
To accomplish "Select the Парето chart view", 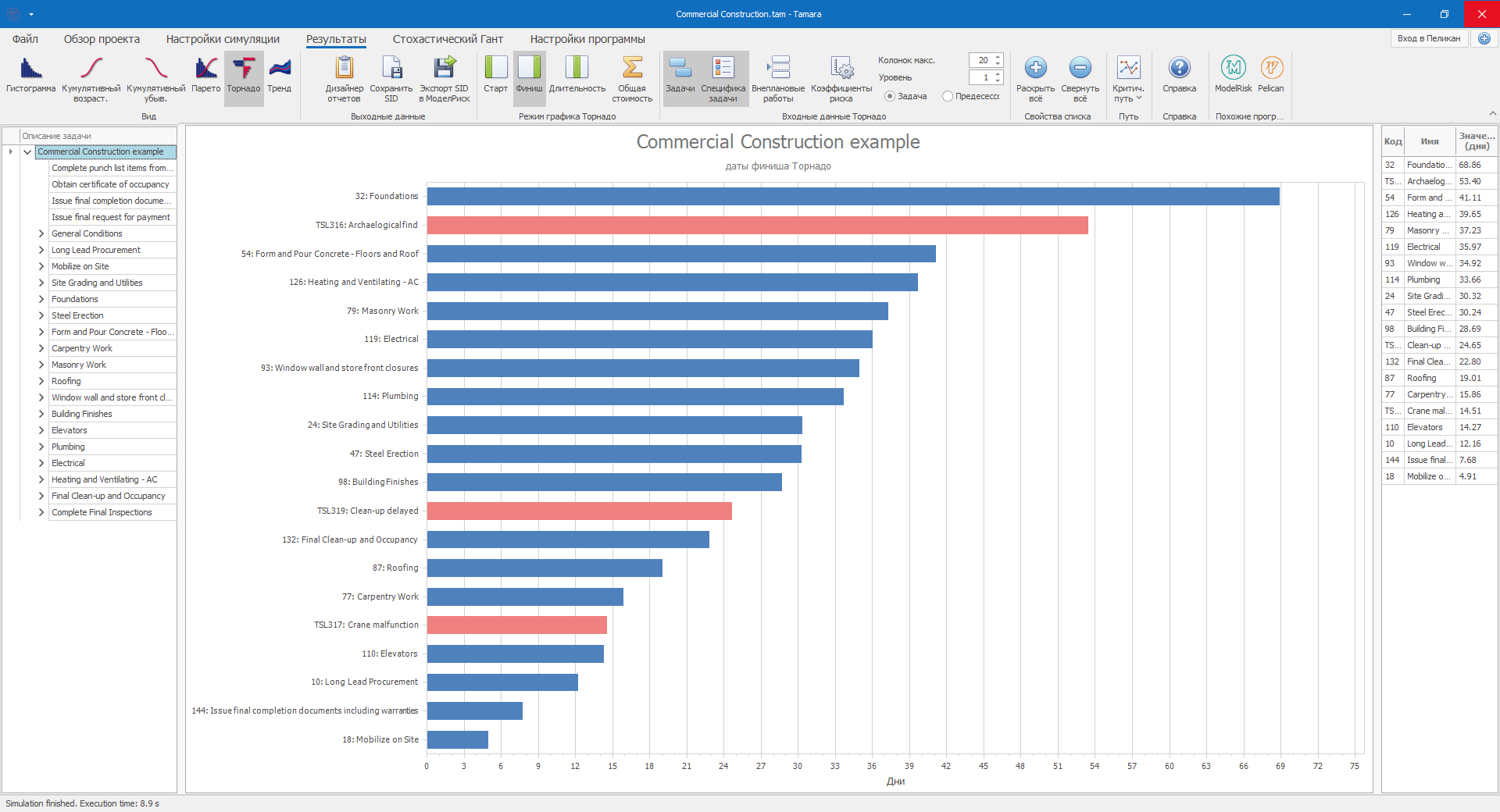I will click(x=205, y=69).
